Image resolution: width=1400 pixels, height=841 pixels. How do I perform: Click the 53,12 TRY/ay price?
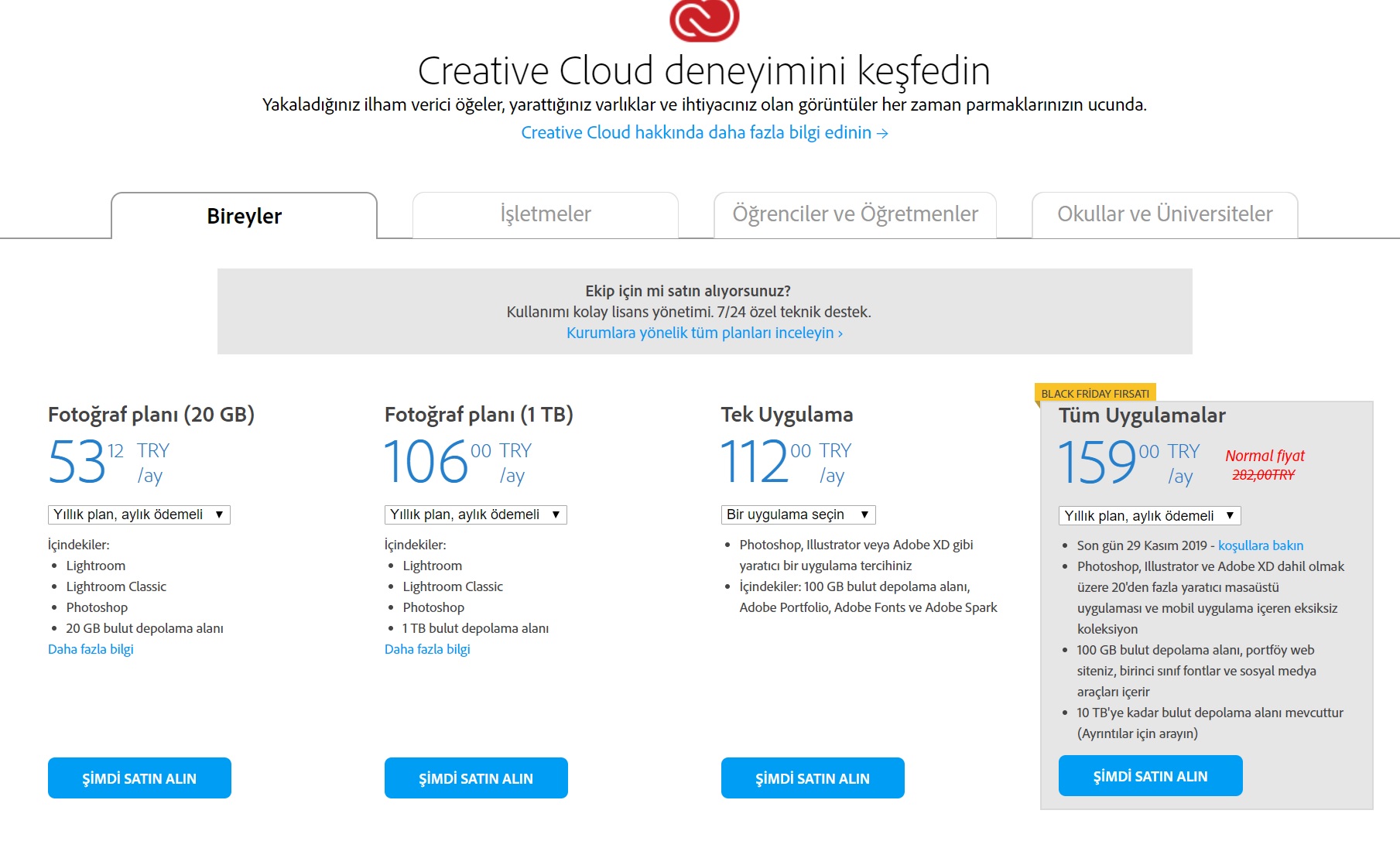point(109,462)
